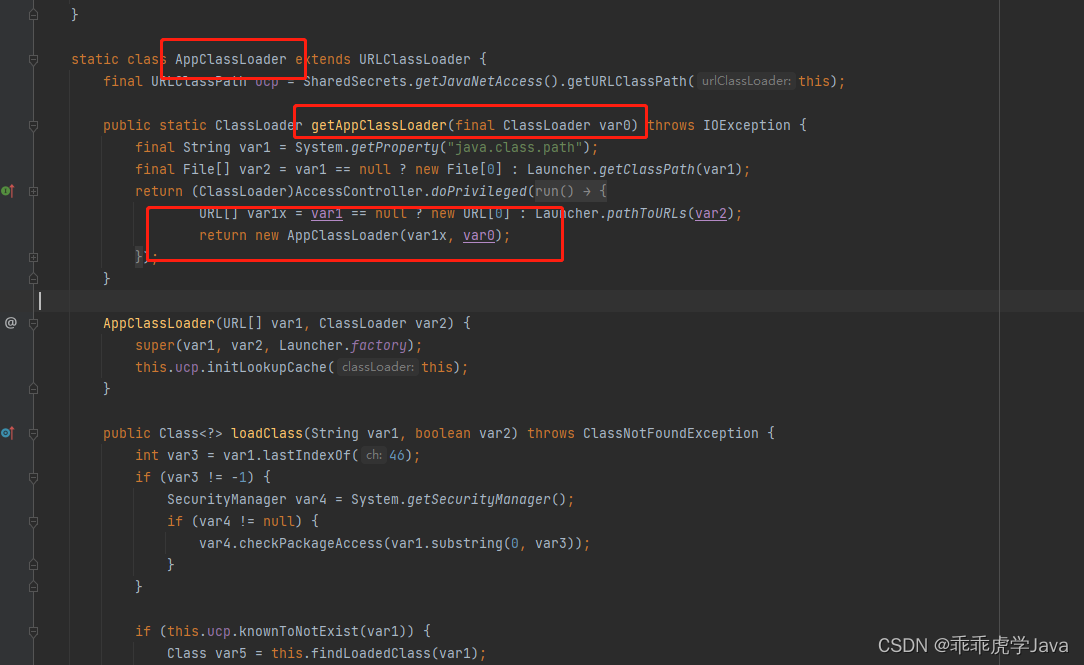Place the caret on the empty highlighted line
1084x665 pixels.
[x=553, y=301]
